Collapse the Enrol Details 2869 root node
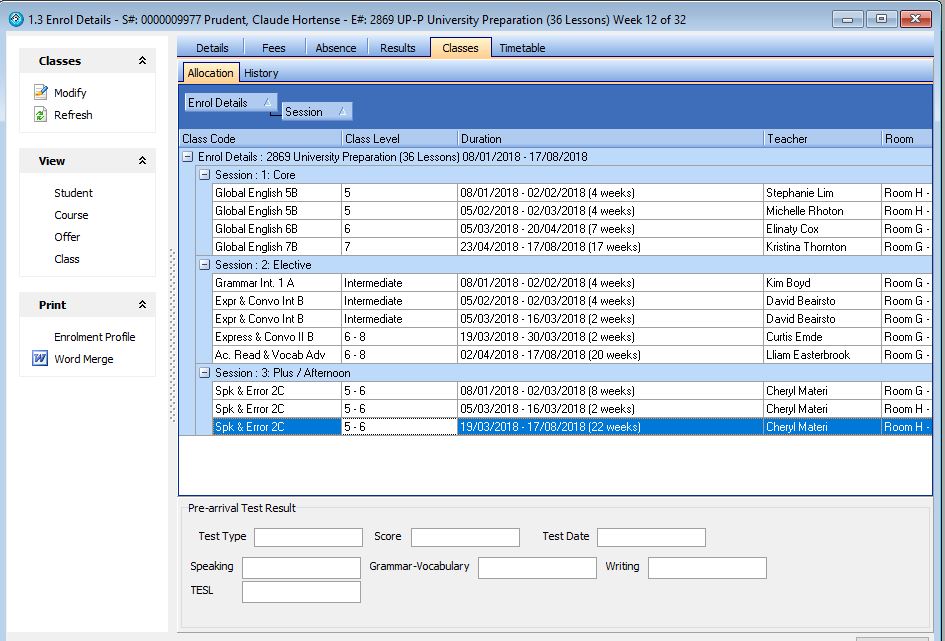Screen dimensions: 945x641 click(188, 157)
